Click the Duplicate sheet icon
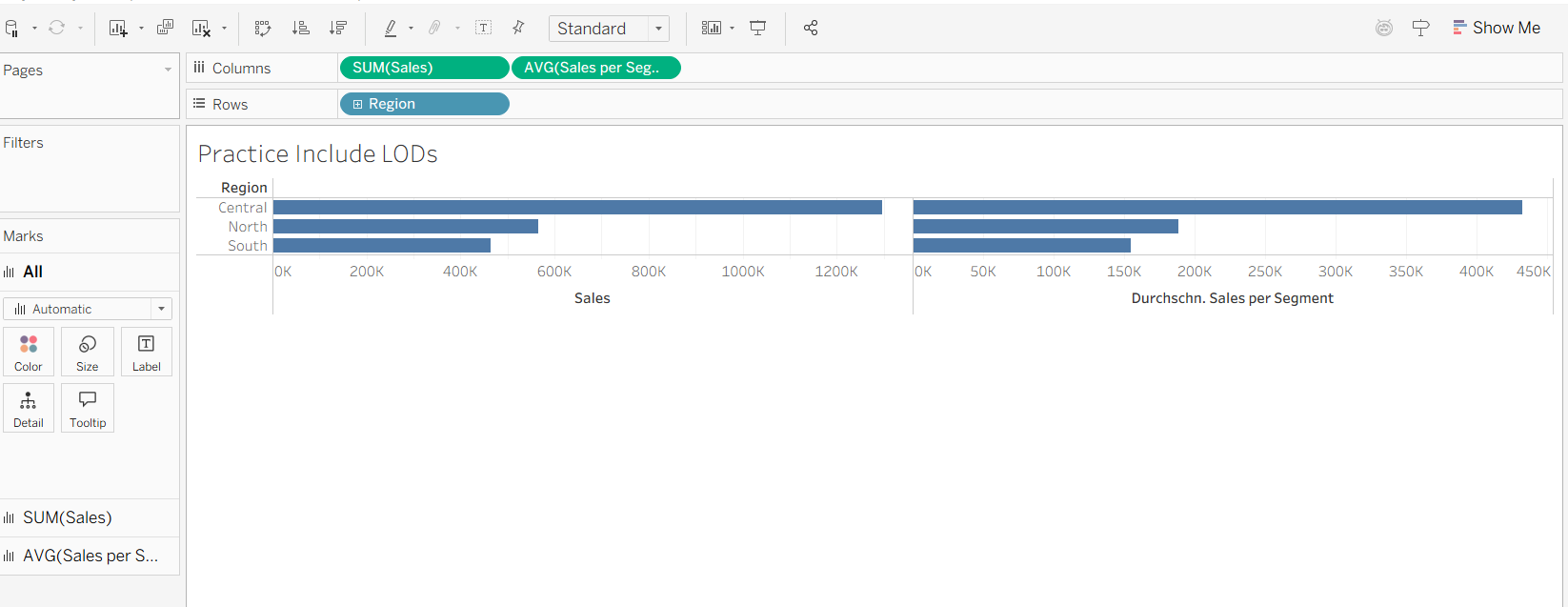This screenshot has height=607, width=1568. pos(165,28)
